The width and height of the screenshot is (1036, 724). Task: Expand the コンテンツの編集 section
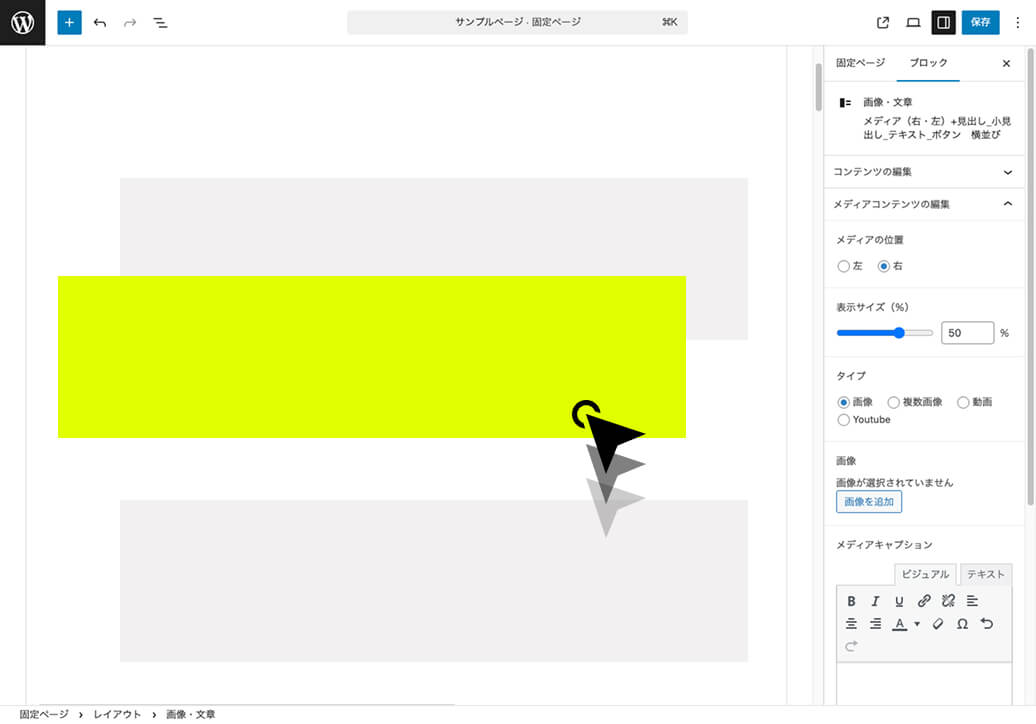923,172
